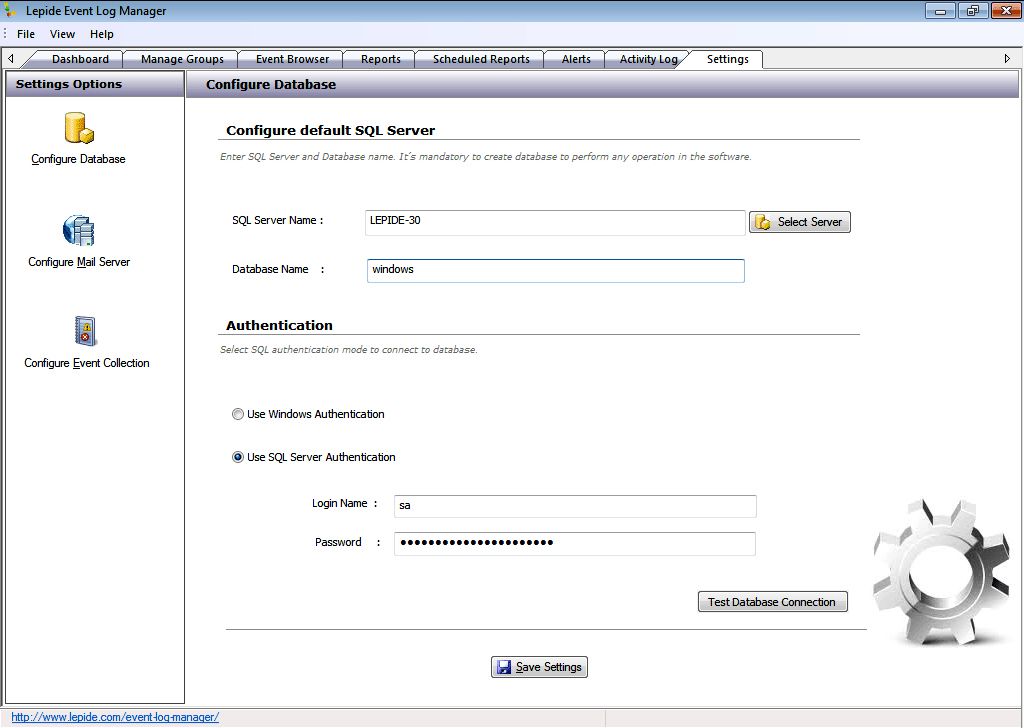This screenshot has width=1024, height=728.
Task: Click the Configure Event Collection label
Action: (x=87, y=363)
